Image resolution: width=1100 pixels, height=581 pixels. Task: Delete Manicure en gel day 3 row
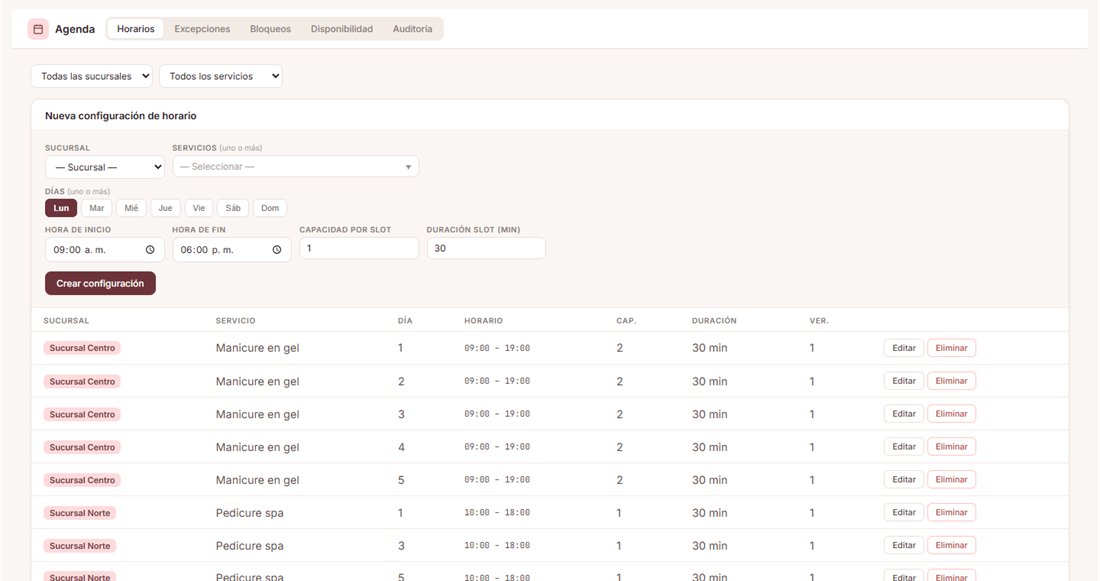tap(951, 414)
